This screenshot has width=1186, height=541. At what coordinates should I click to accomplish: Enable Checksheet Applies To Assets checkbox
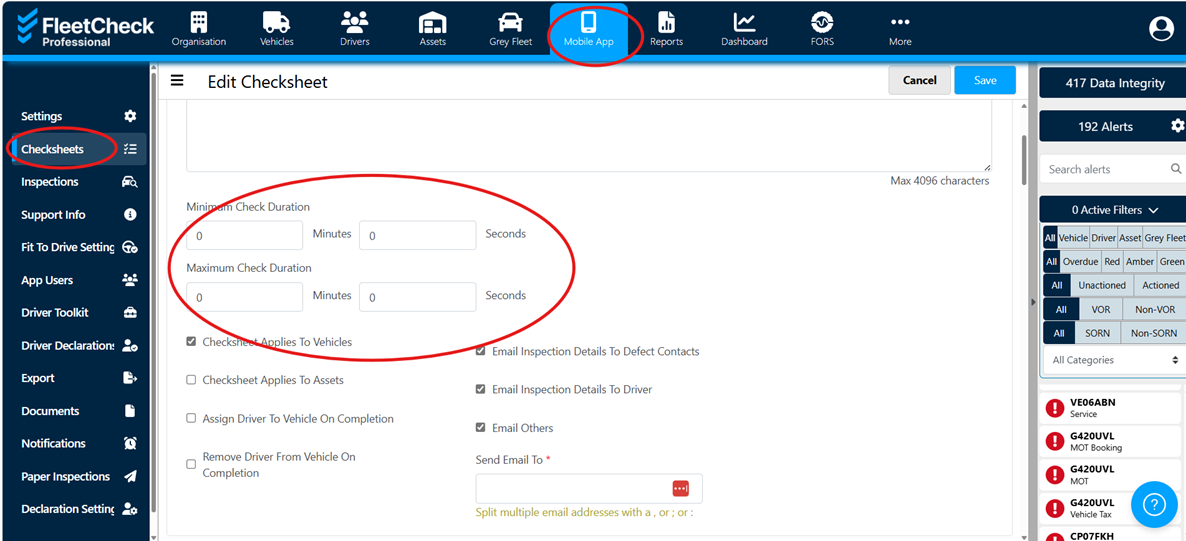(191, 380)
